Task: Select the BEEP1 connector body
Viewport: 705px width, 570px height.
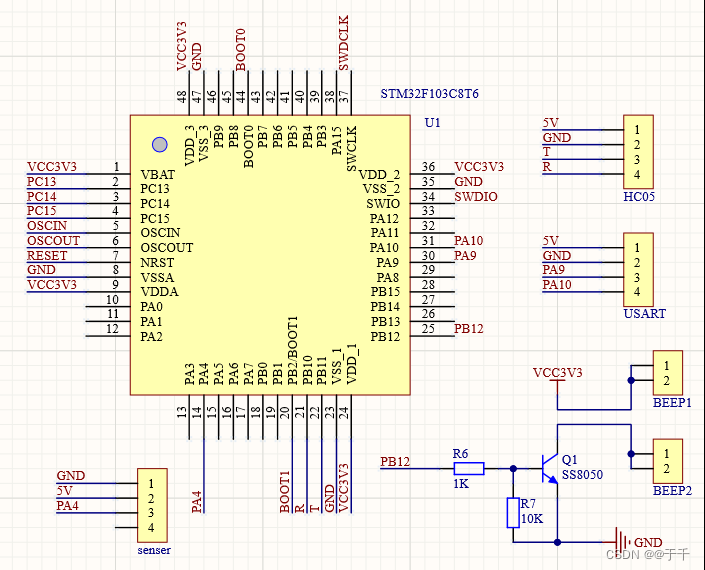Action: (x=668, y=373)
